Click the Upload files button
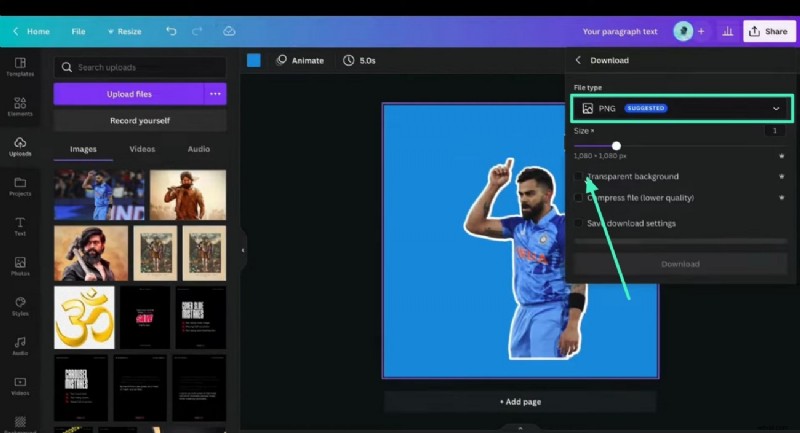 pyautogui.click(x=129, y=94)
